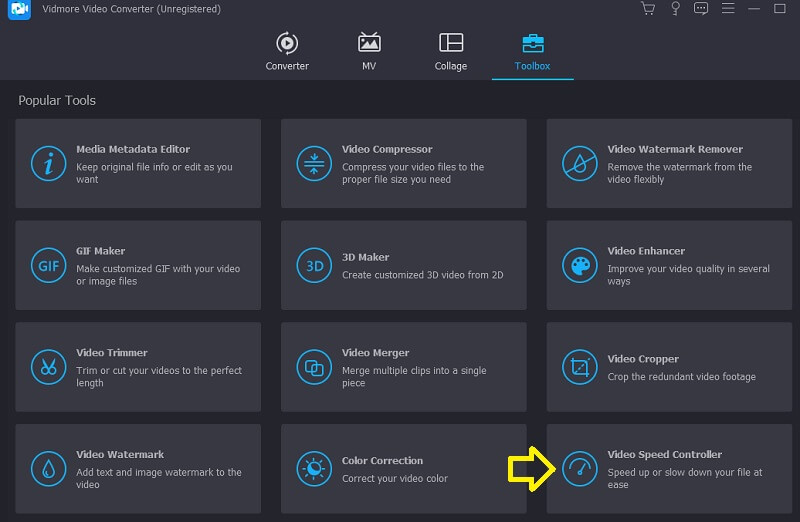Image resolution: width=800 pixels, height=522 pixels.
Task: Click the Video Compressor icon
Action: [314, 164]
